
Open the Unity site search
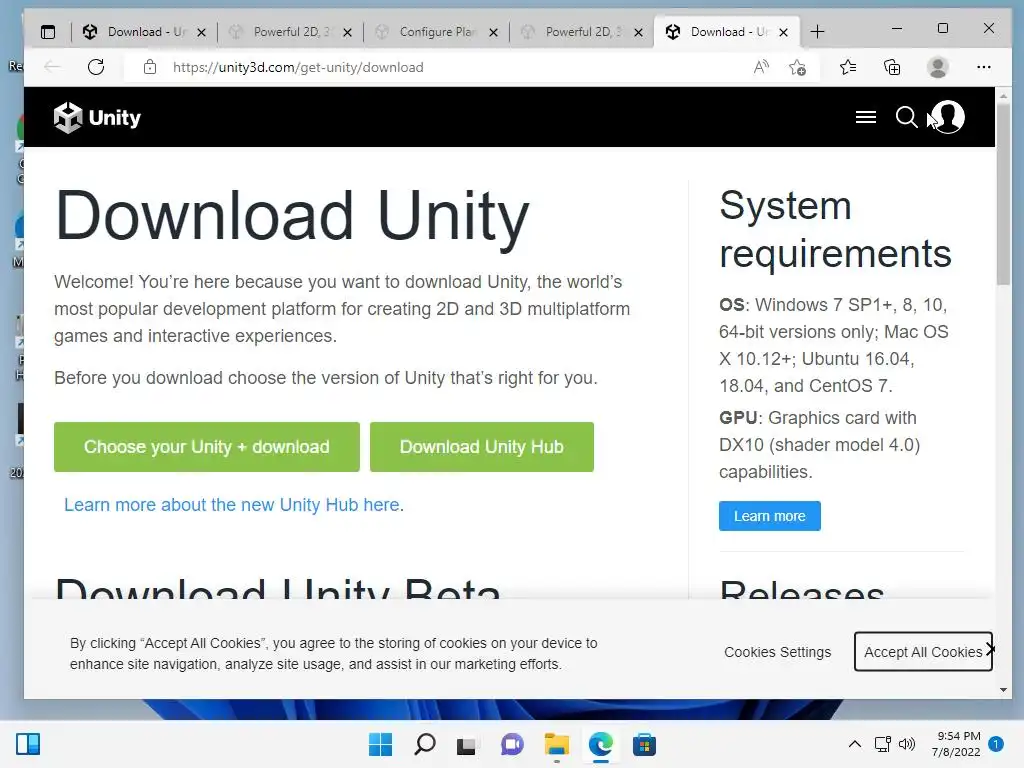pyautogui.click(x=906, y=117)
